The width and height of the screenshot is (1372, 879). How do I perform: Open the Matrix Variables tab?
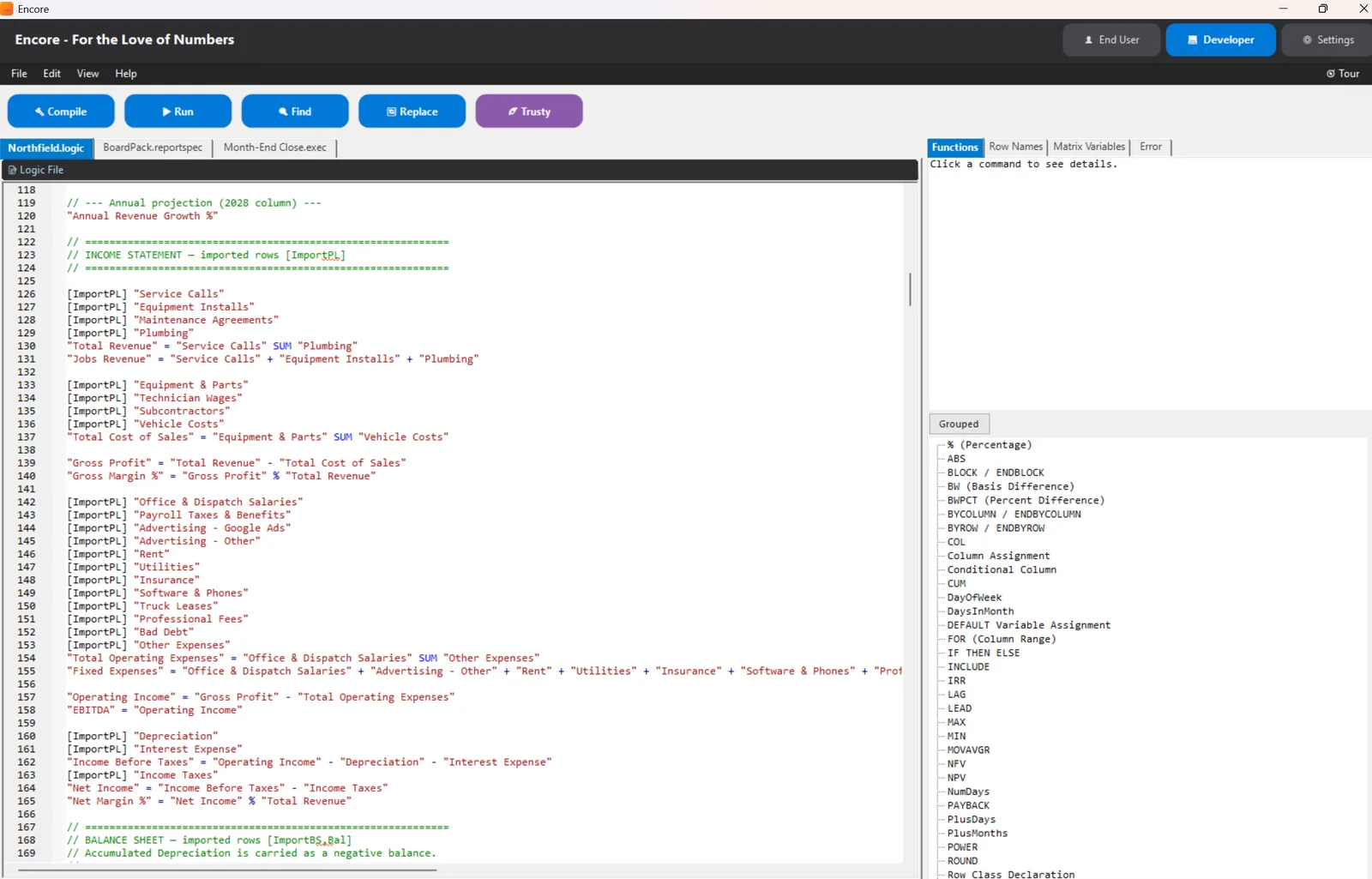coord(1089,148)
